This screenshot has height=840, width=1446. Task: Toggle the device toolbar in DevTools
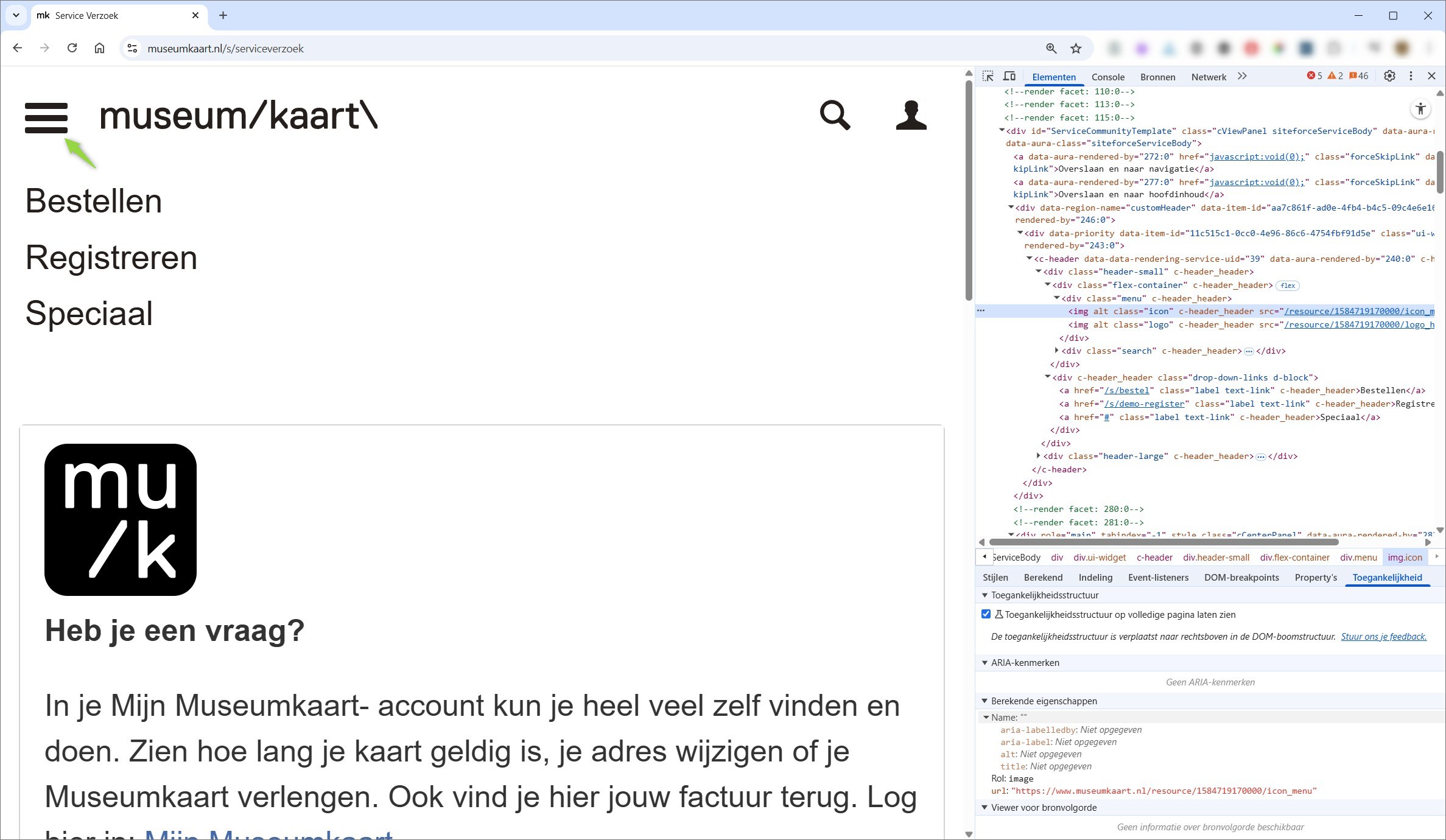[x=1009, y=76]
